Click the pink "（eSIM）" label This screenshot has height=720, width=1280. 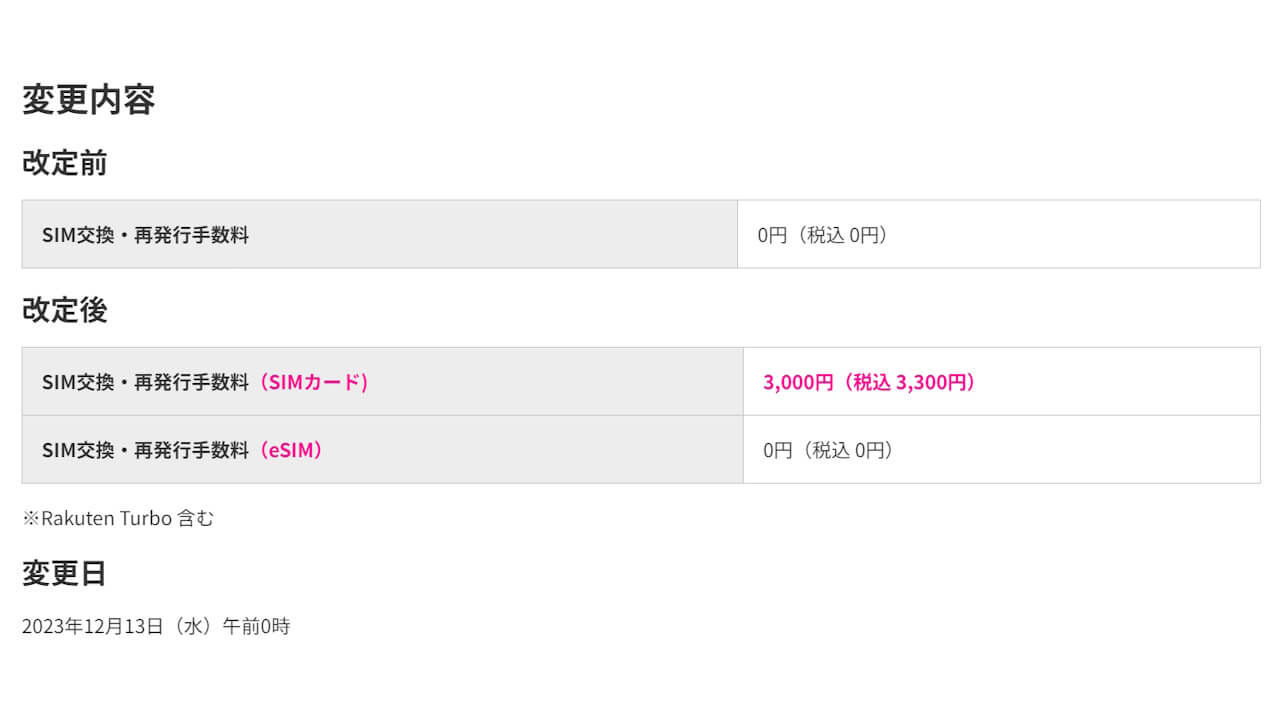tap(290, 450)
